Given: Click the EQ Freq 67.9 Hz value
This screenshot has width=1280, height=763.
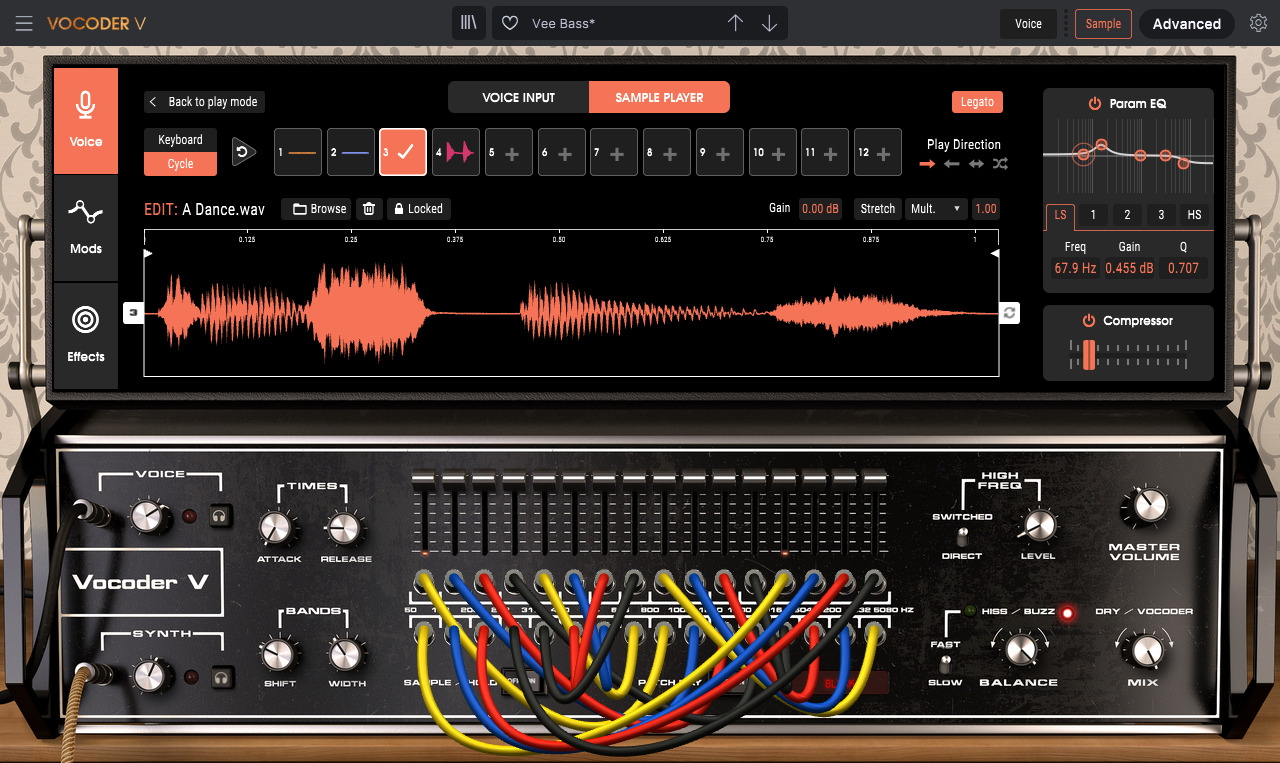Looking at the screenshot, I should click(x=1075, y=268).
